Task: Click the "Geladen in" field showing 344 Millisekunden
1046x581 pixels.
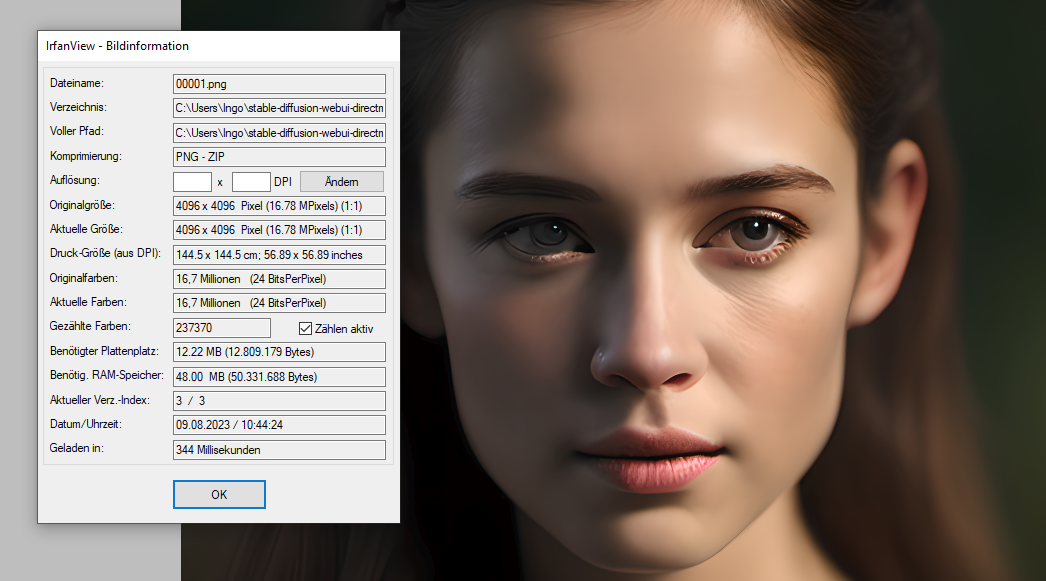Action: (x=279, y=450)
